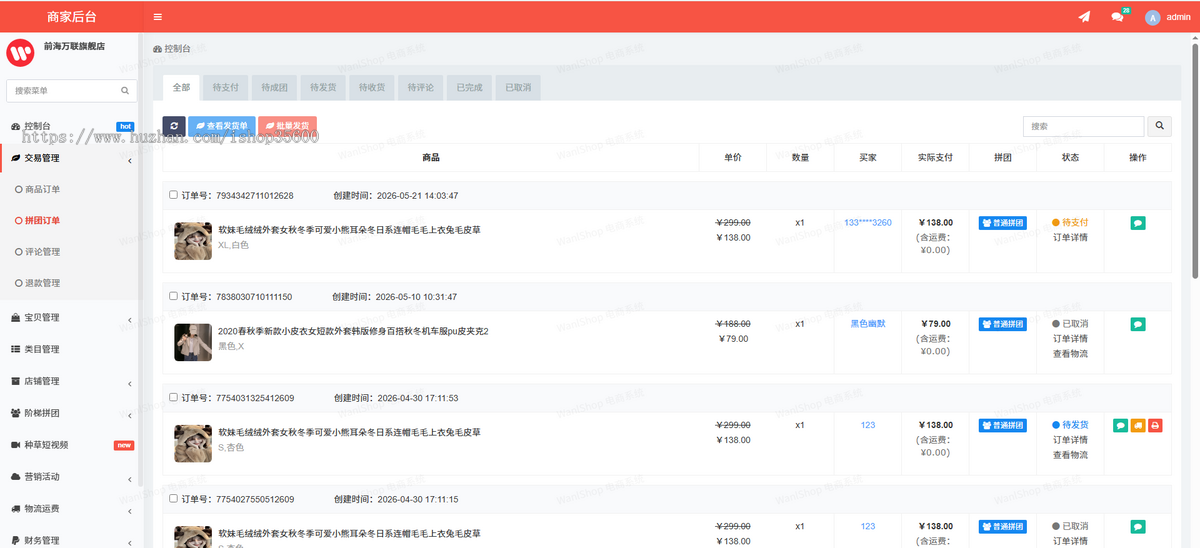
Task: Open leather jacket thumbnail of order 7838030710111150
Action: point(193,342)
